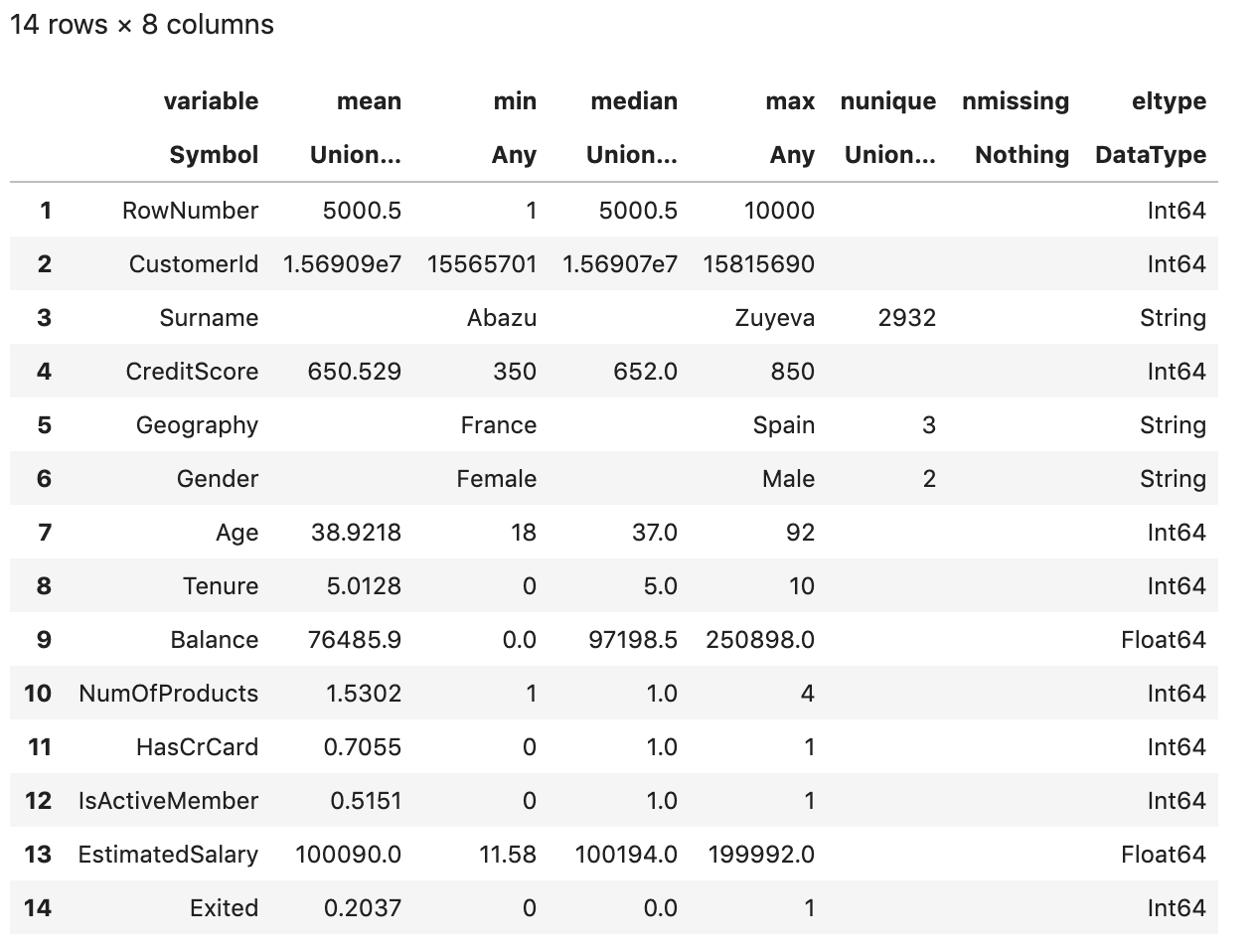Select row index 10 for NumOfProducts

click(38, 694)
